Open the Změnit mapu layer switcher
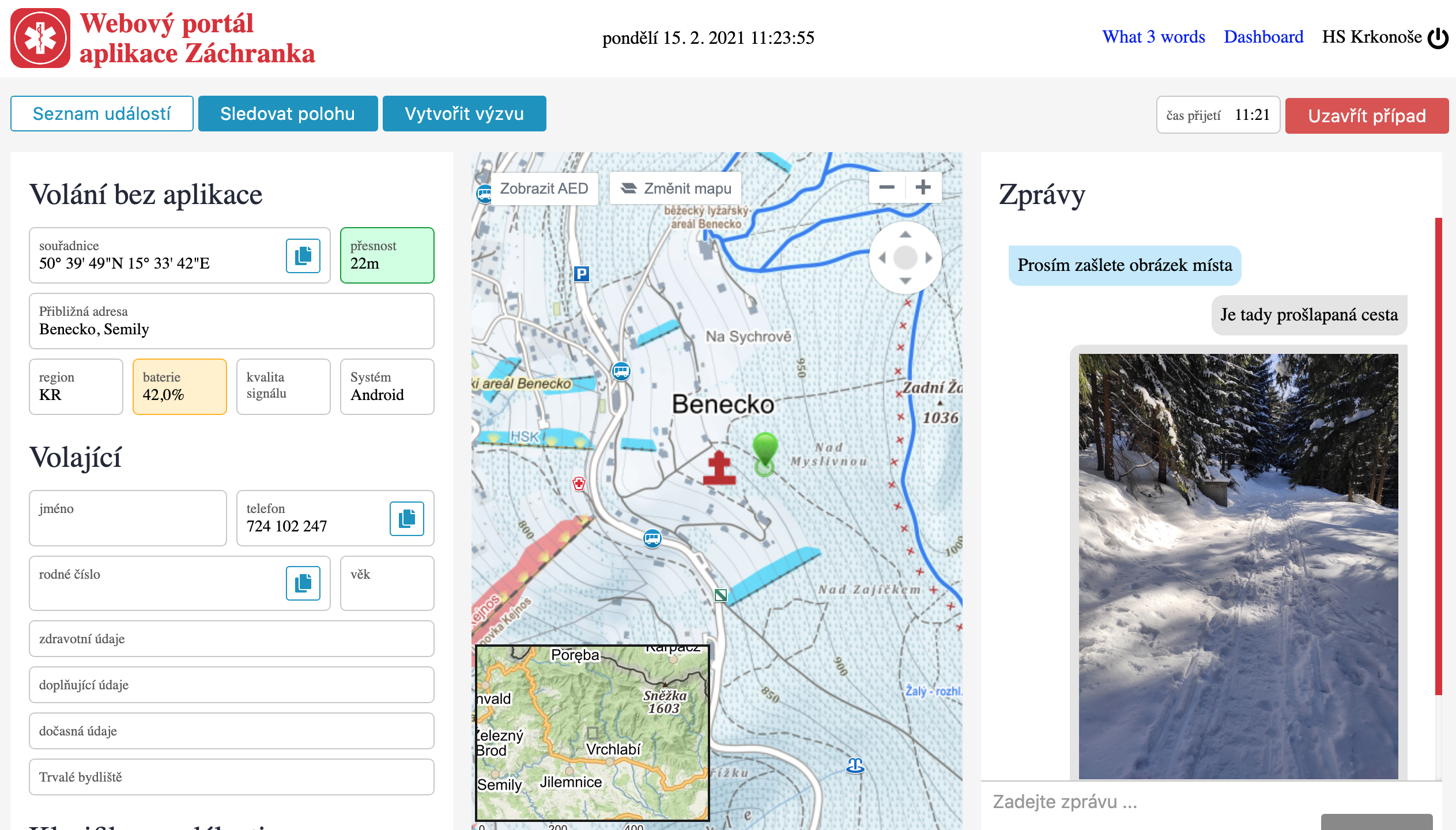The width and height of the screenshot is (1456, 830). [676, 188]
